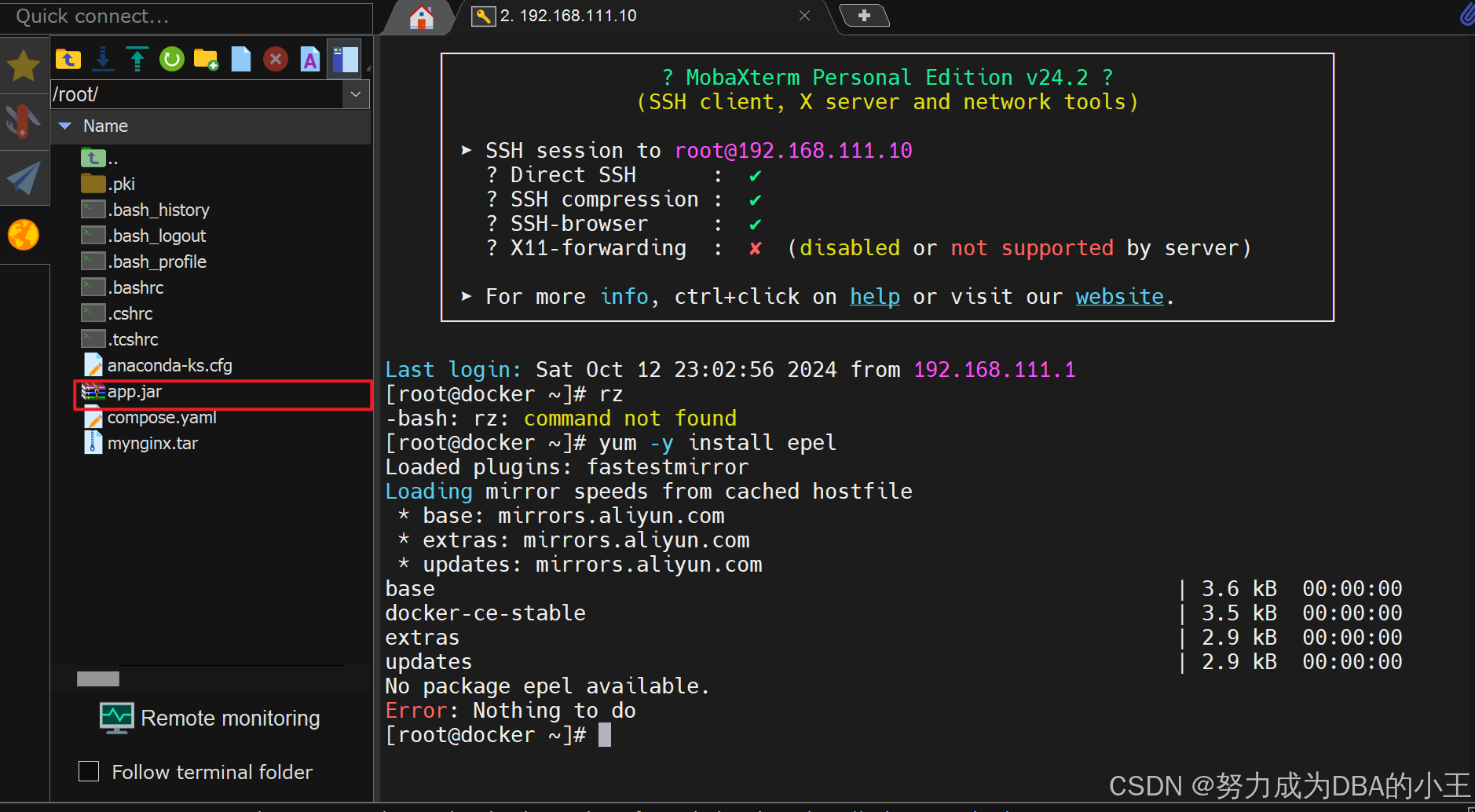Switch to the 192.168.111.10 session tab
This screenshot has width=1475, height=812.
[567, 16]
